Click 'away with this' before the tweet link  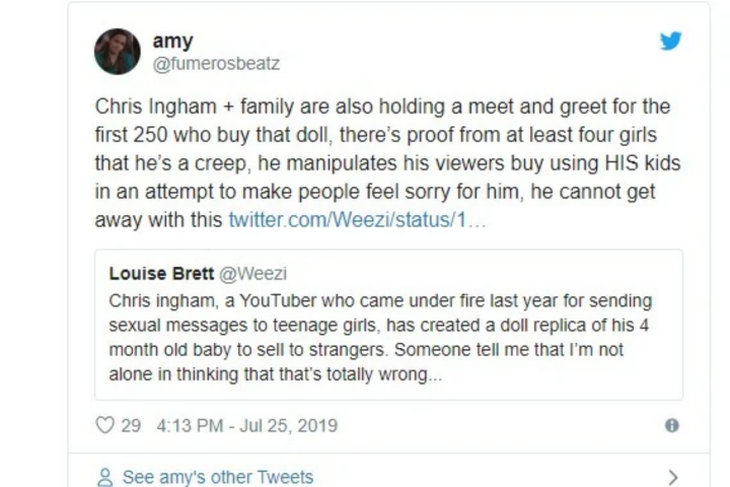tap(158, 220)
